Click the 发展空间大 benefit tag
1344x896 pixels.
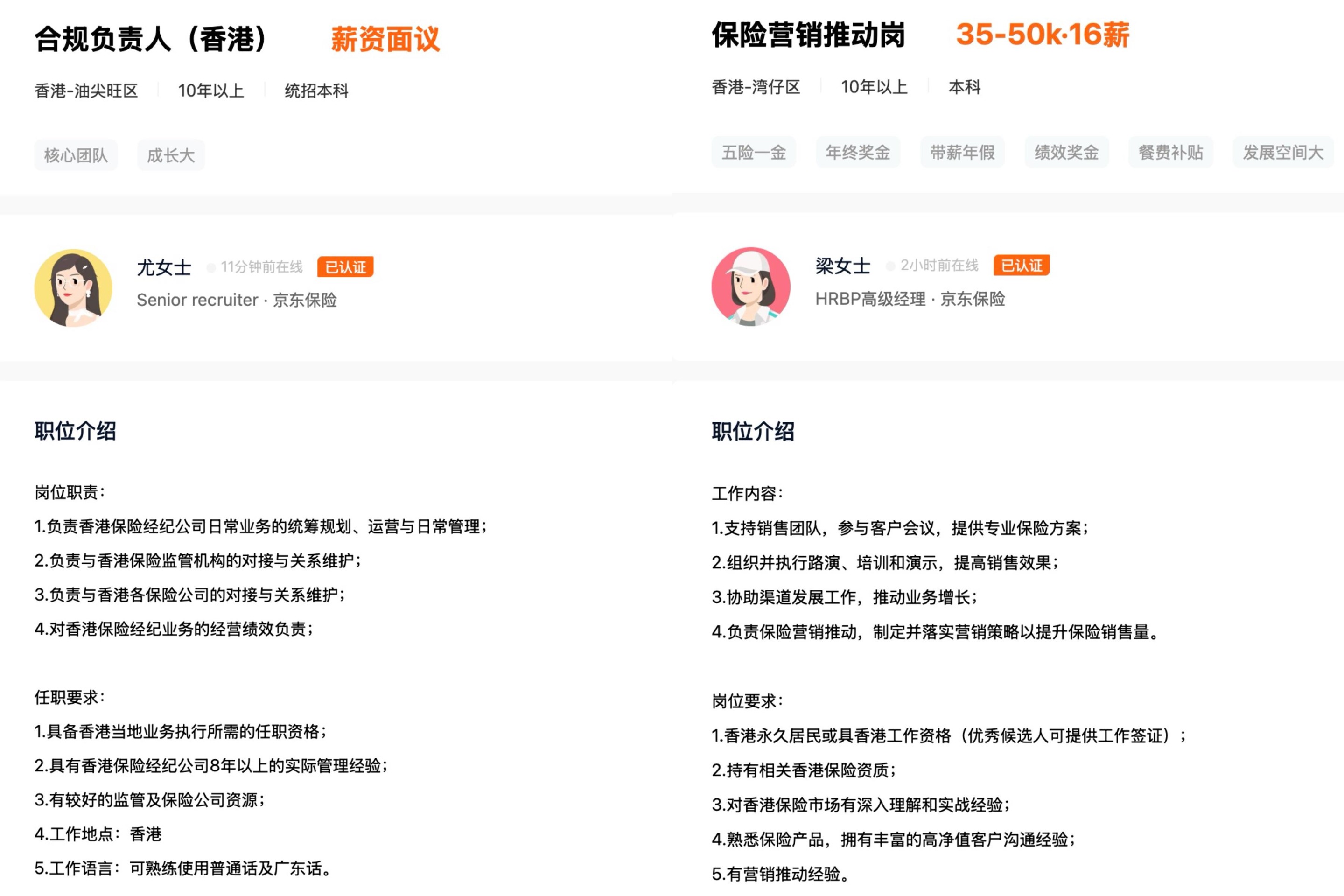coord(1283,153)
